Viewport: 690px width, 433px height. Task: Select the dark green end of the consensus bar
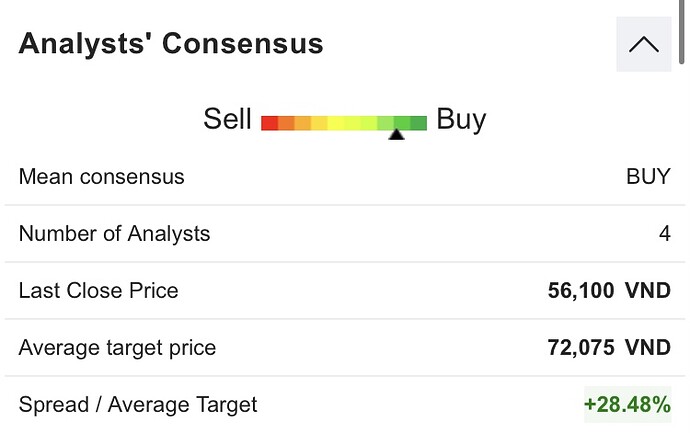[418, 123]
